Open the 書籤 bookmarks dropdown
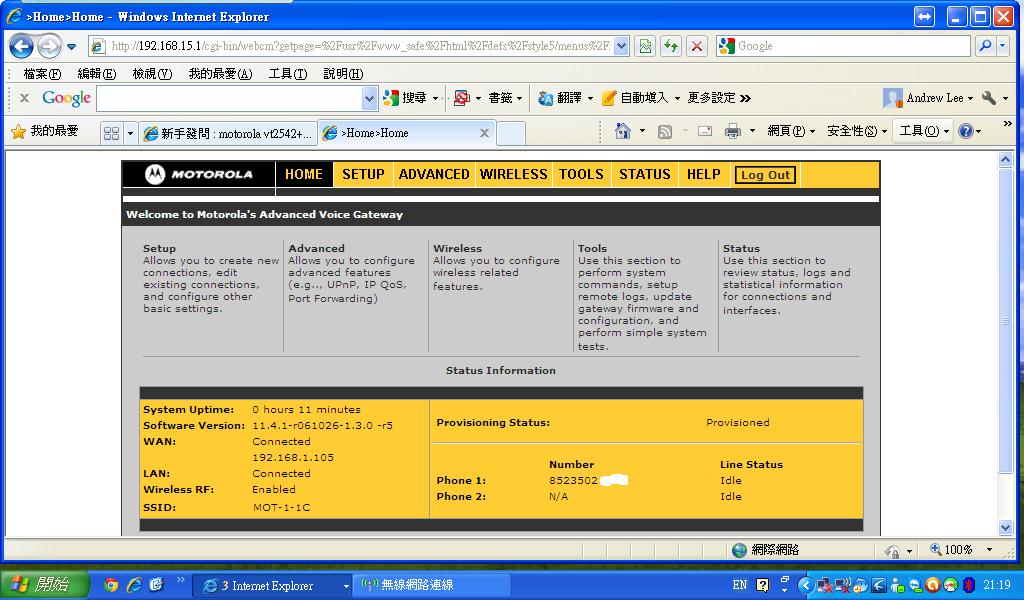Image resolution: width=1024 pixels, height=600 pixels. pos(505,98)
